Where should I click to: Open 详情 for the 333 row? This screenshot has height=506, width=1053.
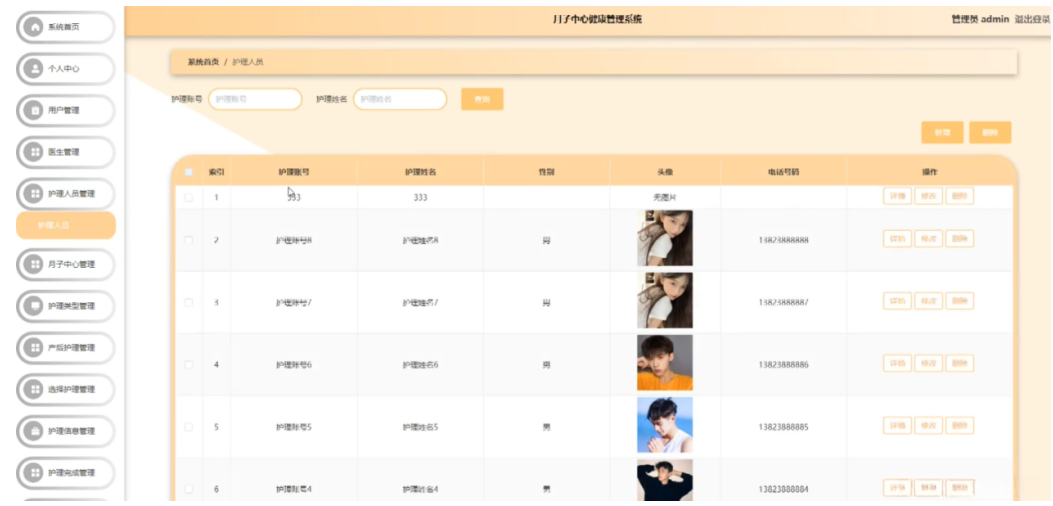[897, 197]
